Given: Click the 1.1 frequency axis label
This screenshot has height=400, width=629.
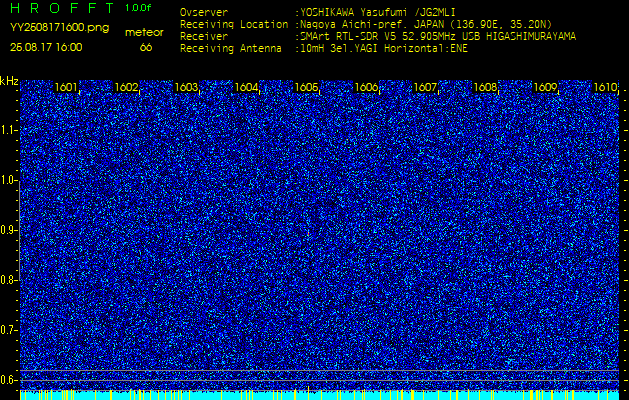Looking at the screenshot, I should point(8,130).
